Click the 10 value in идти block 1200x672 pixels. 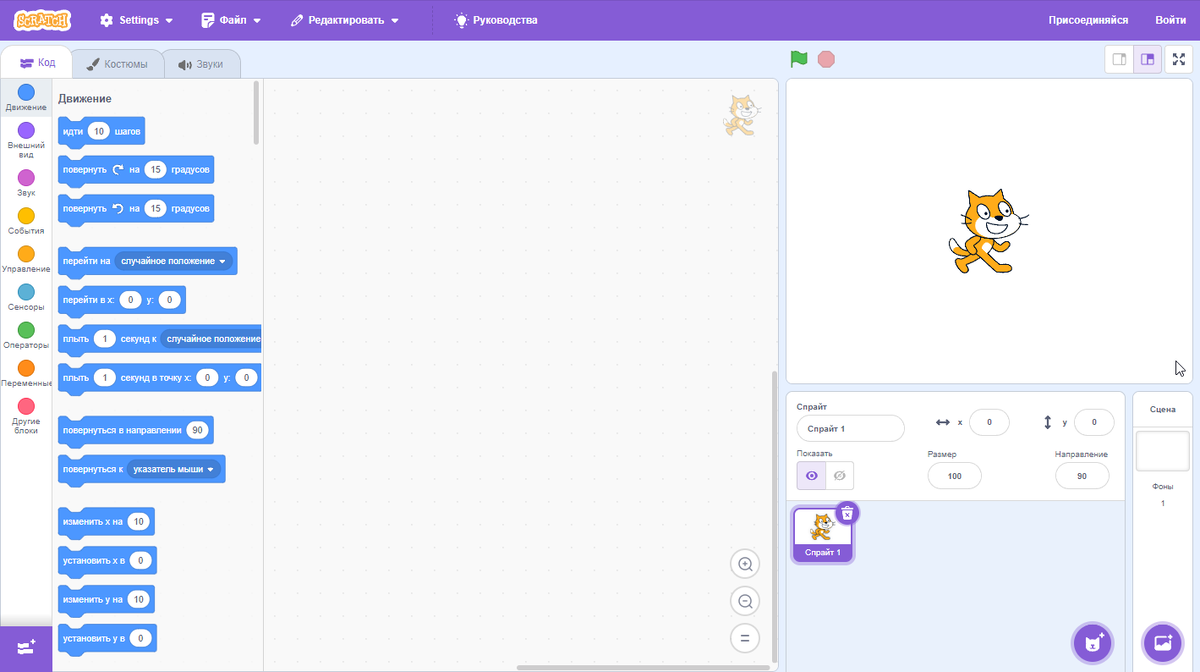coord(99,131)
